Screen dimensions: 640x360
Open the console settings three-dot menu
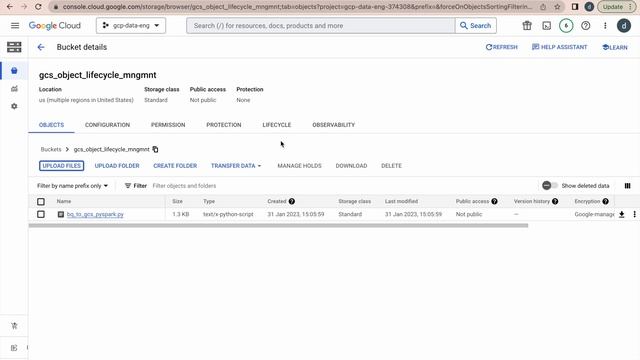pos(605,26)
